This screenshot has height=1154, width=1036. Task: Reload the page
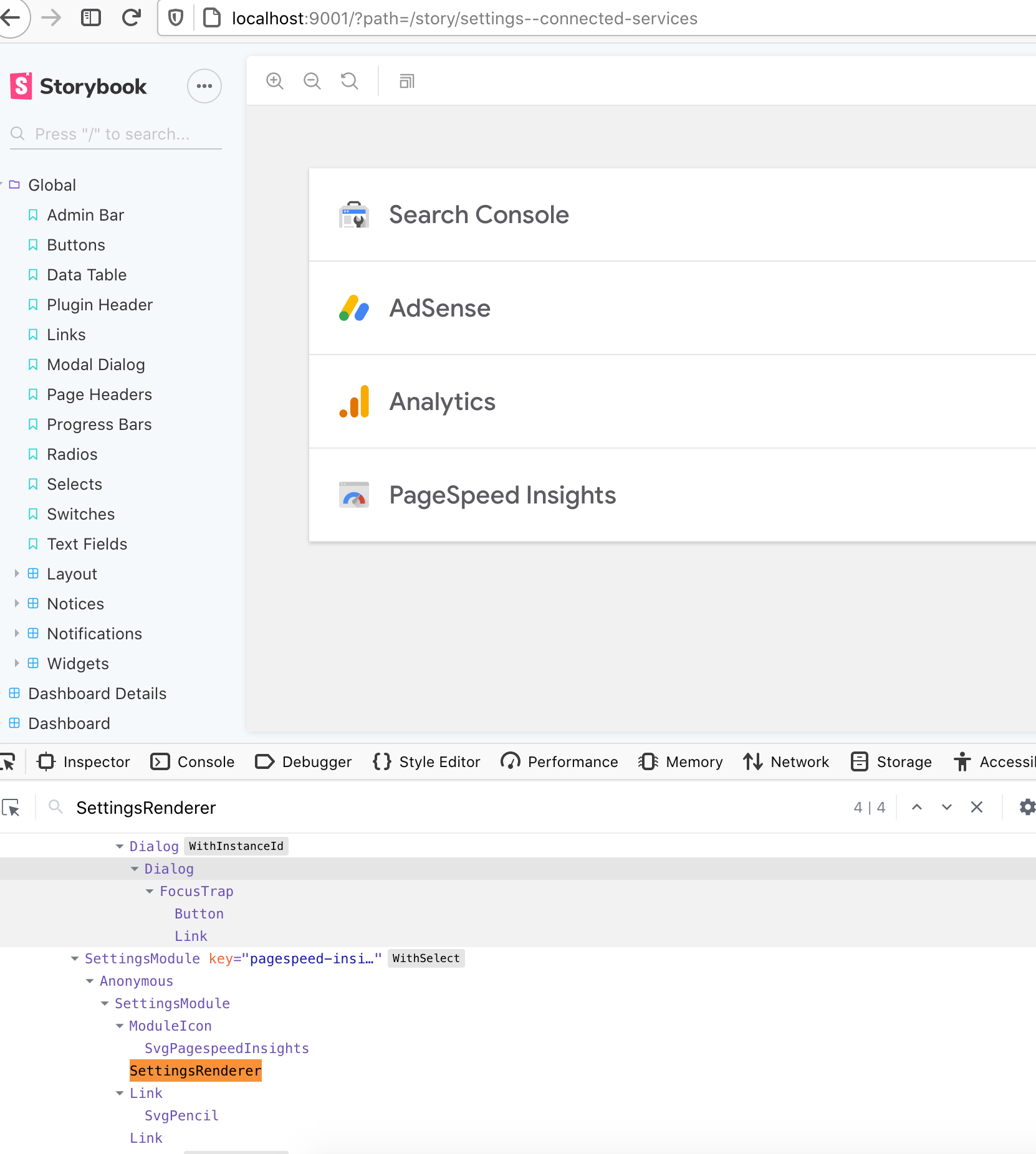coord(132,17)
